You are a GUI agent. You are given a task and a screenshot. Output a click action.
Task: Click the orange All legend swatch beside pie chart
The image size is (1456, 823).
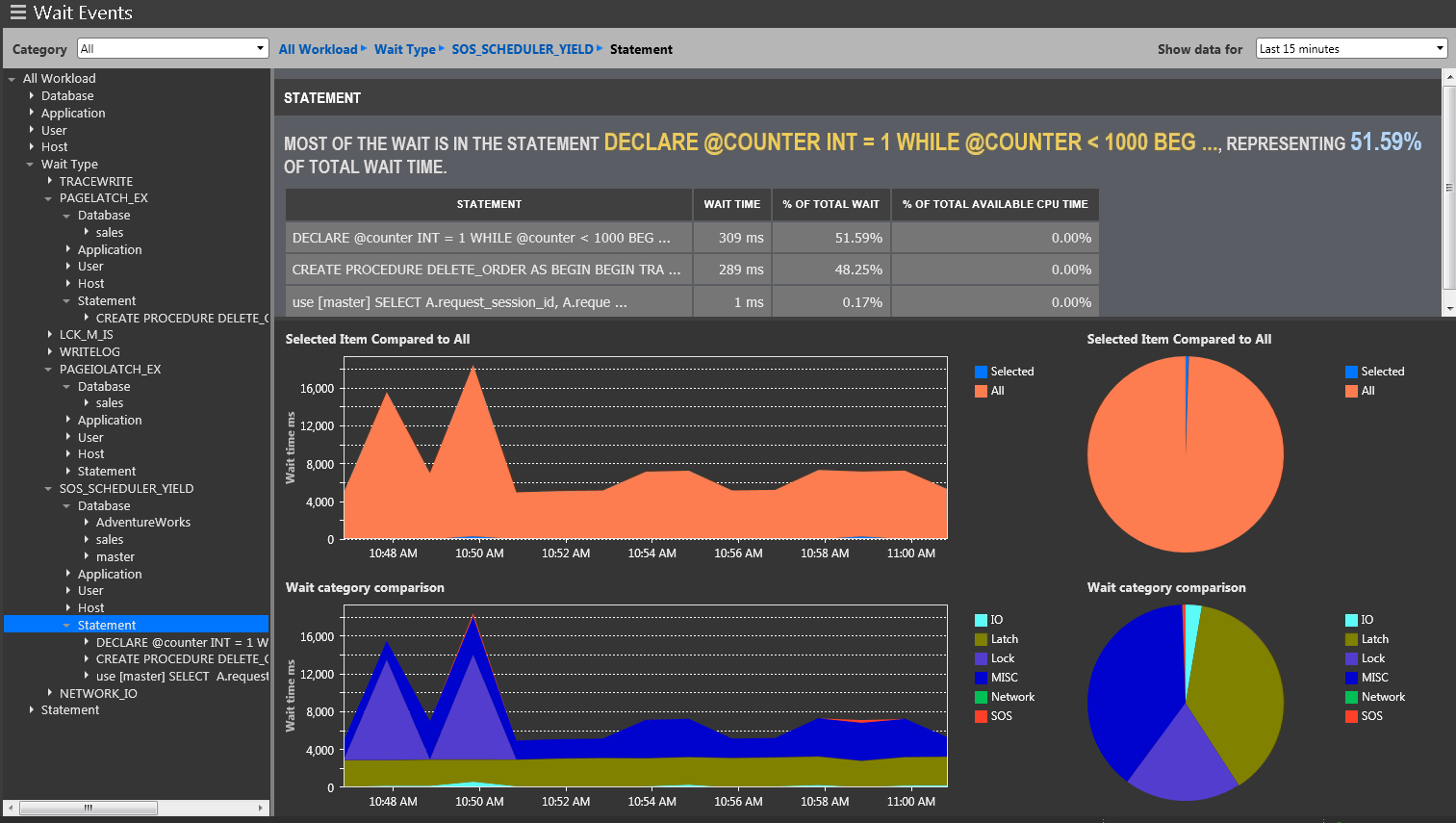coord(1351,391)
